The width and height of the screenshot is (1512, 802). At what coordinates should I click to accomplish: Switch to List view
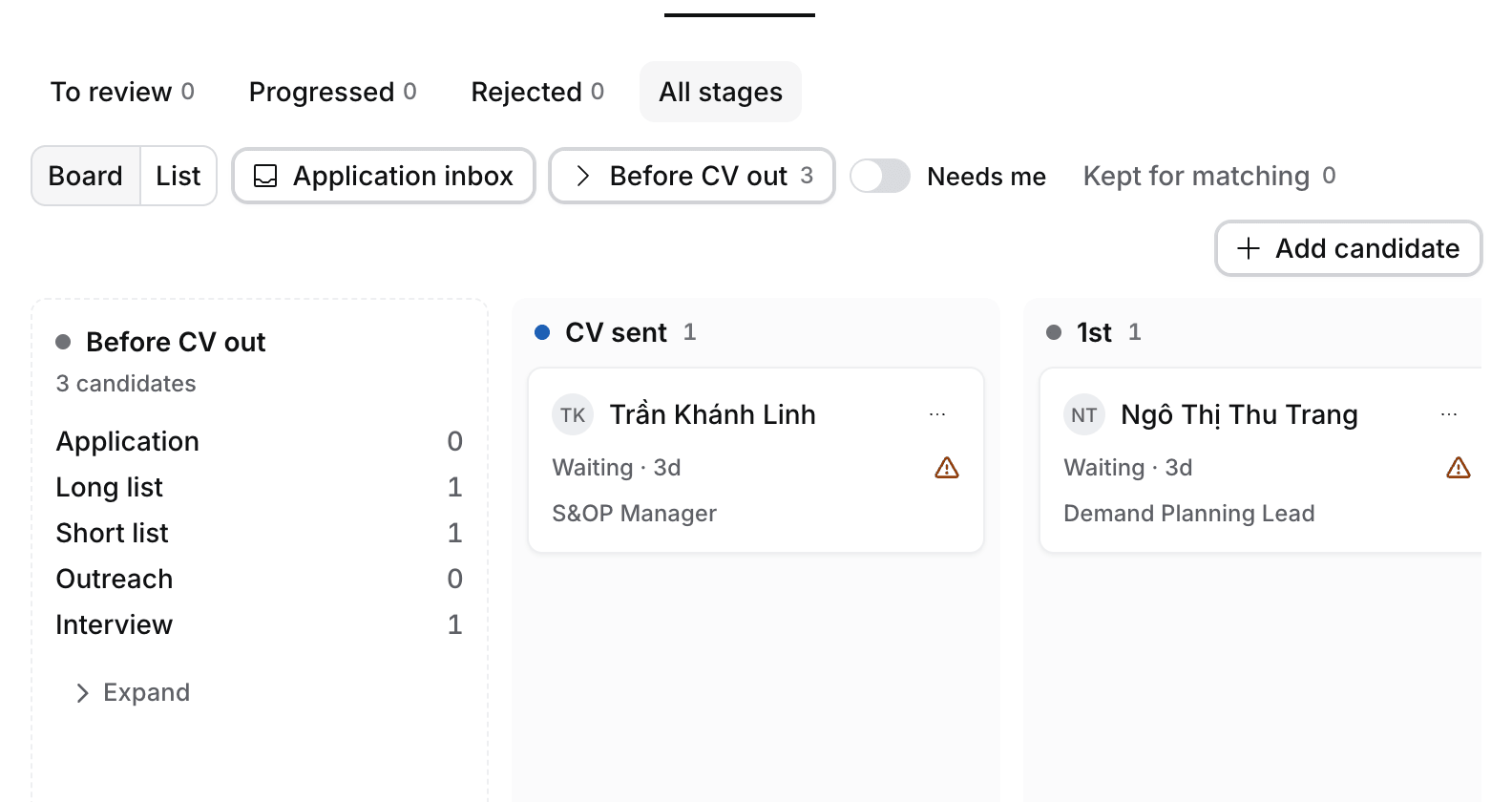[178, 176]
